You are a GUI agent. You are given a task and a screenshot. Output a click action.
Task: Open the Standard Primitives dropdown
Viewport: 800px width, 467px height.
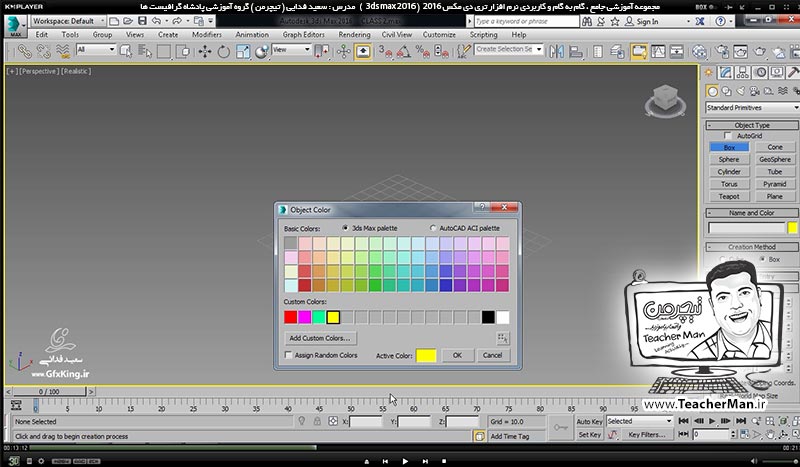(752, 108)
